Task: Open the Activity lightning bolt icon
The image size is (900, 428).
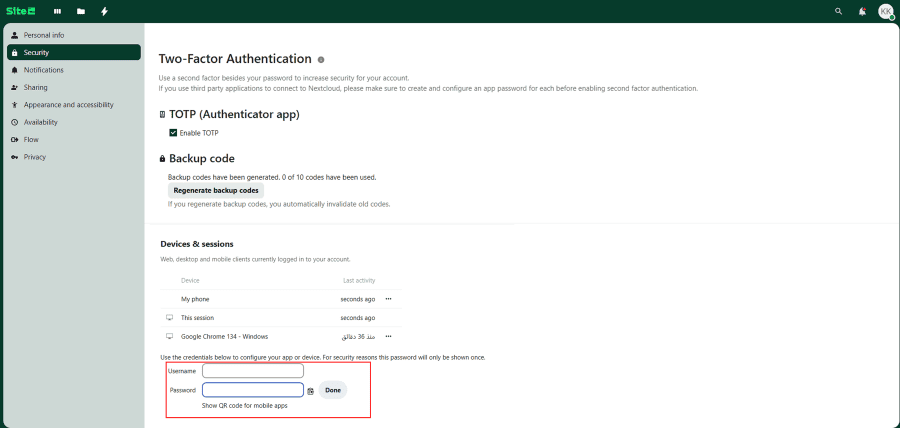Action: click(105, 11)
